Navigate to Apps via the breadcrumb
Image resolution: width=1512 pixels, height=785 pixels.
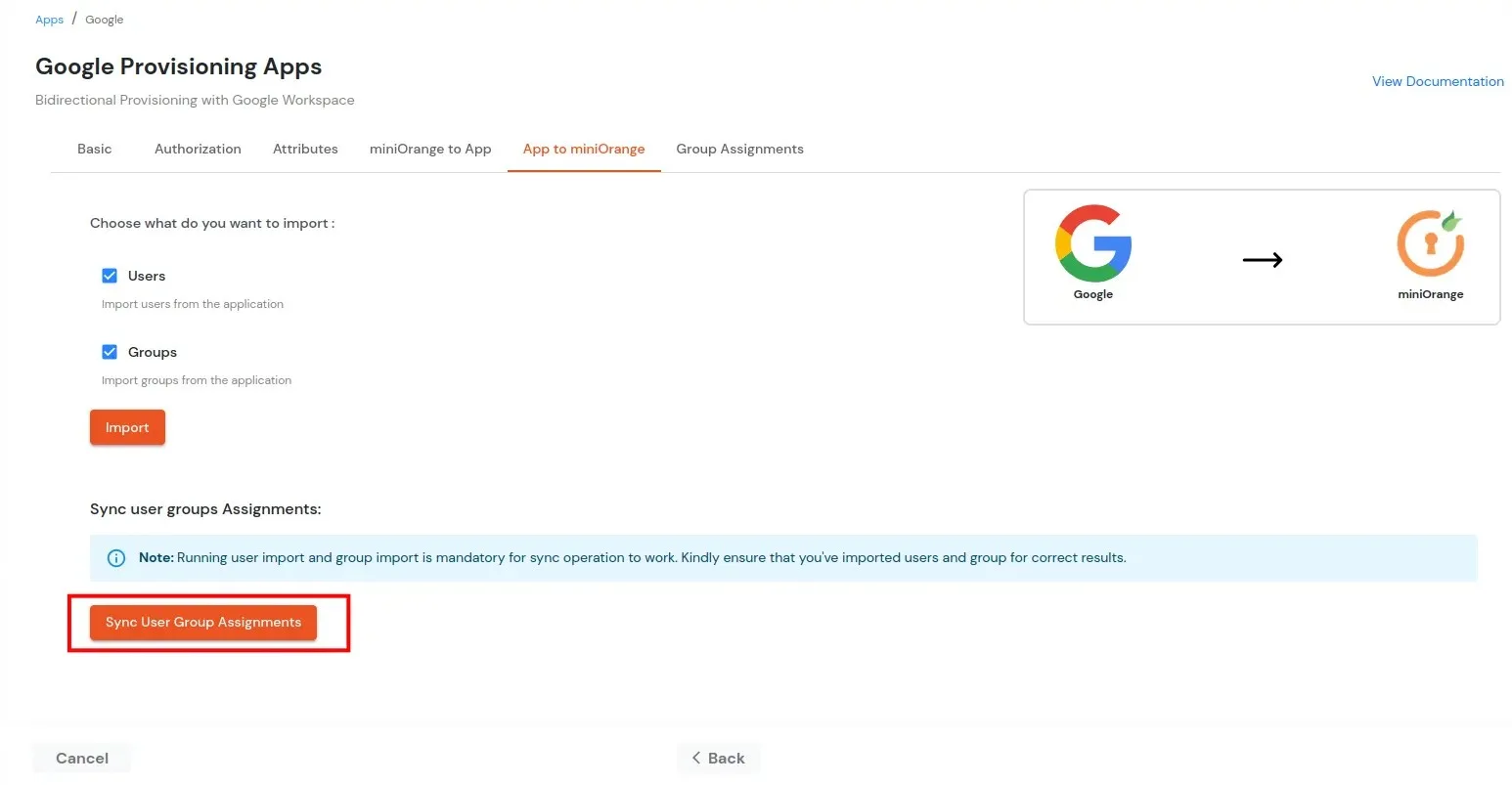[x=49, y=19]
